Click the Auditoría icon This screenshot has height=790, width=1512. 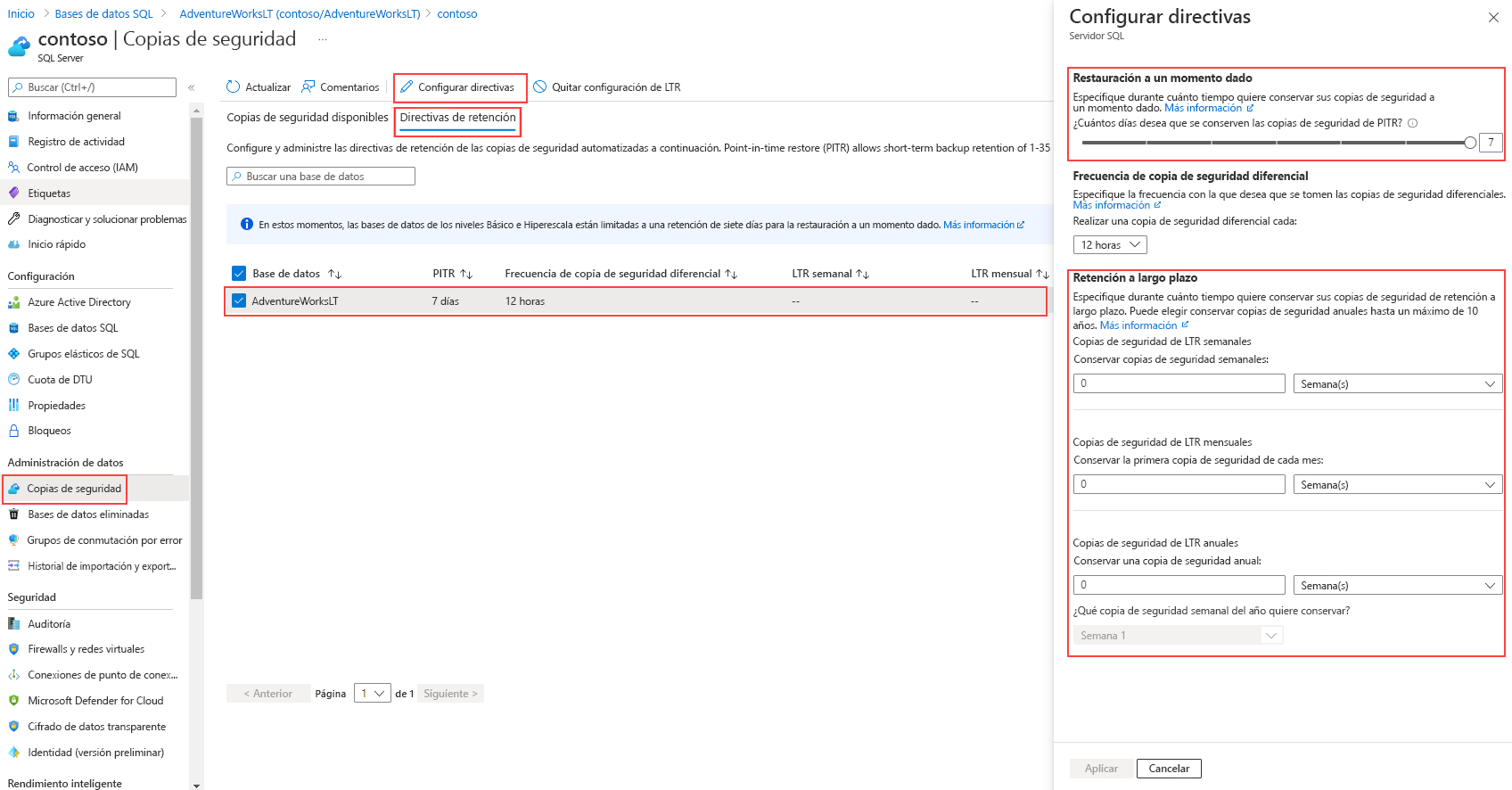click(x=13, y=624)
